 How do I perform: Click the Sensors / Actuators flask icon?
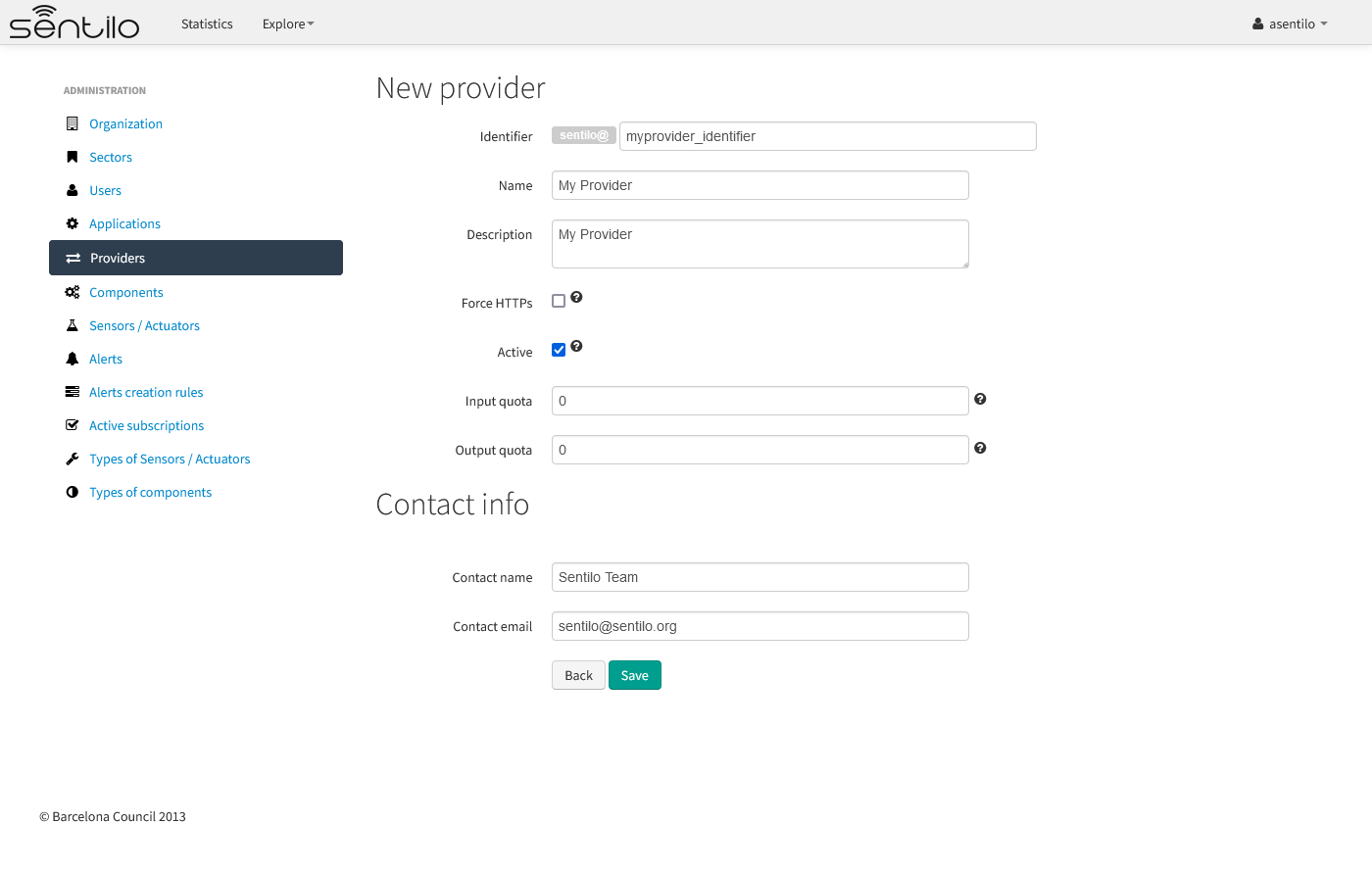72,325
